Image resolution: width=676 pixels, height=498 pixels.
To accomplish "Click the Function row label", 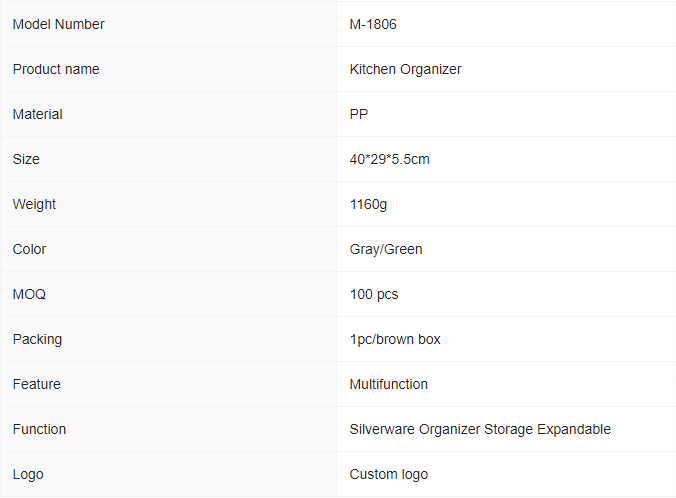I will 39,429.
